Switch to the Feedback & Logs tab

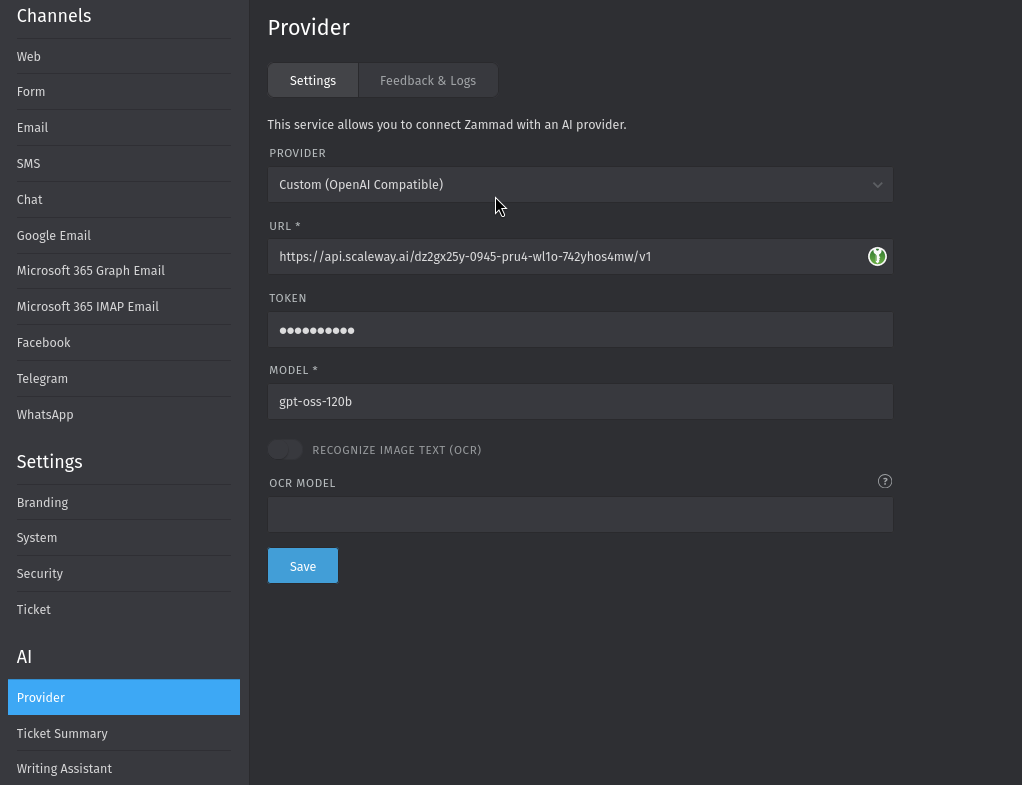click(x=427, y=80)
